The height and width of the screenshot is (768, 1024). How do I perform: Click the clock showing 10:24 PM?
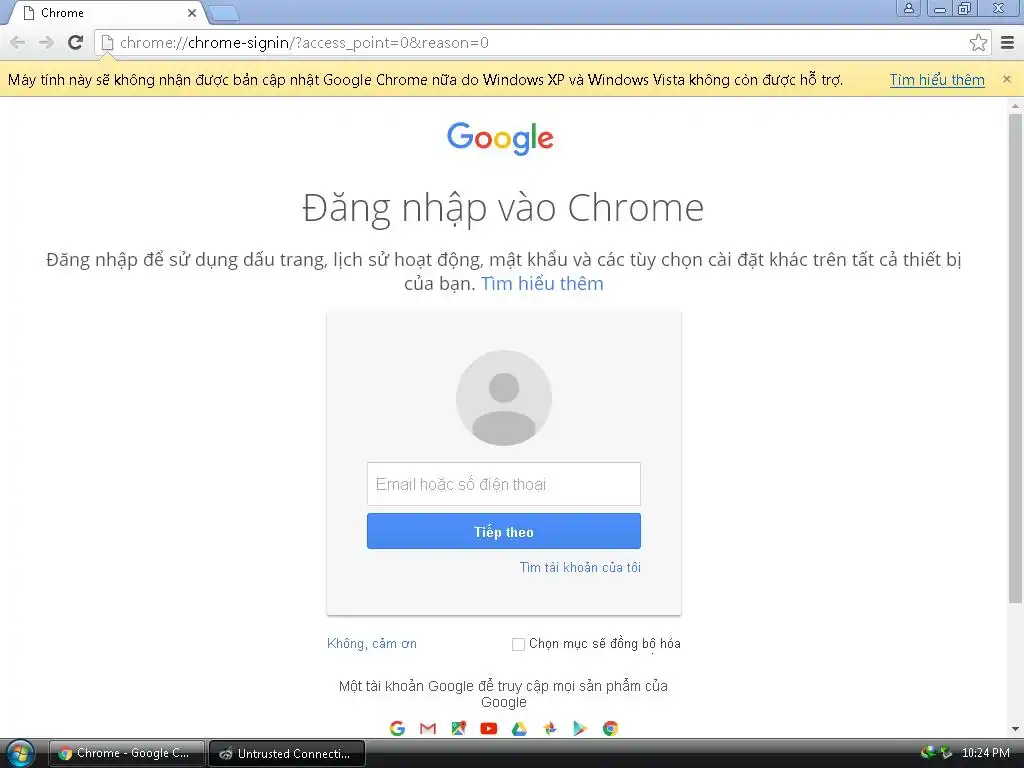pyautogui.click(x=985, y=753)
